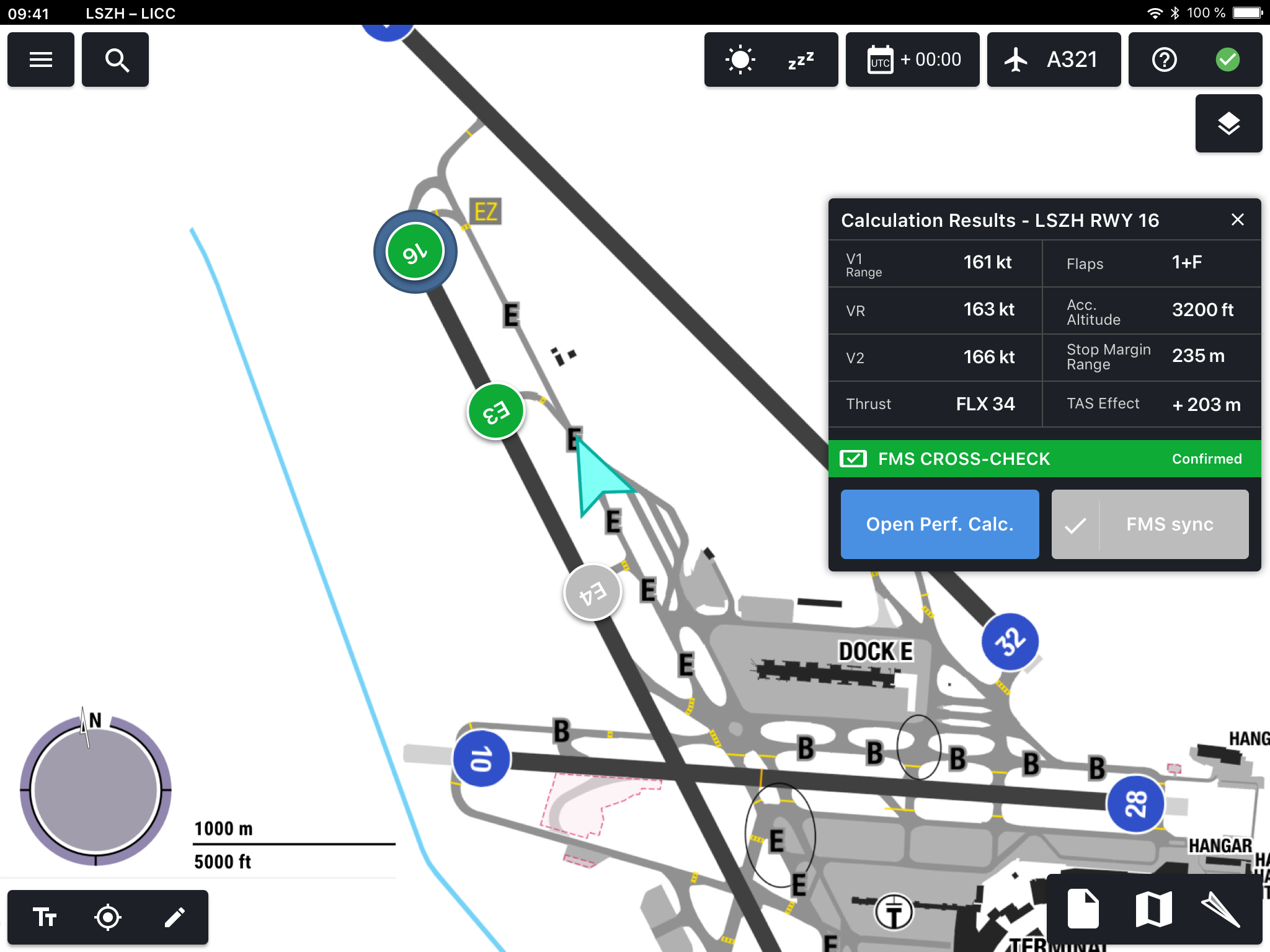Select the E3 intersection marker

[x=496, y=412]
